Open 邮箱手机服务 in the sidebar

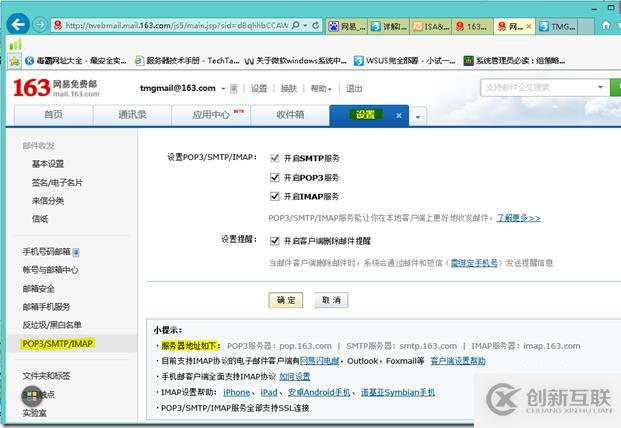click(46, 307)
